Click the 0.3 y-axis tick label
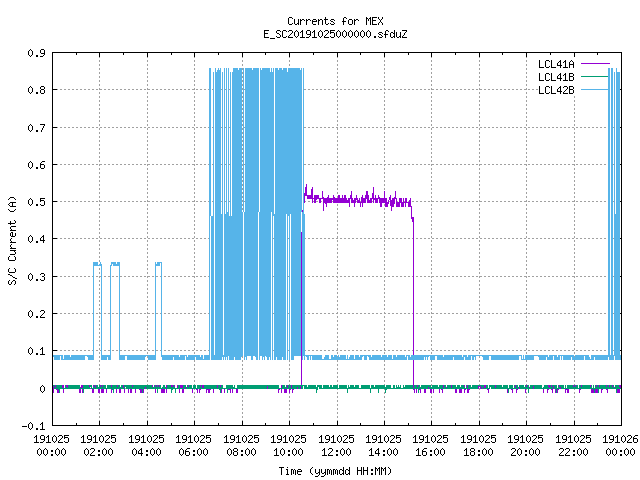 pos(36,277)
